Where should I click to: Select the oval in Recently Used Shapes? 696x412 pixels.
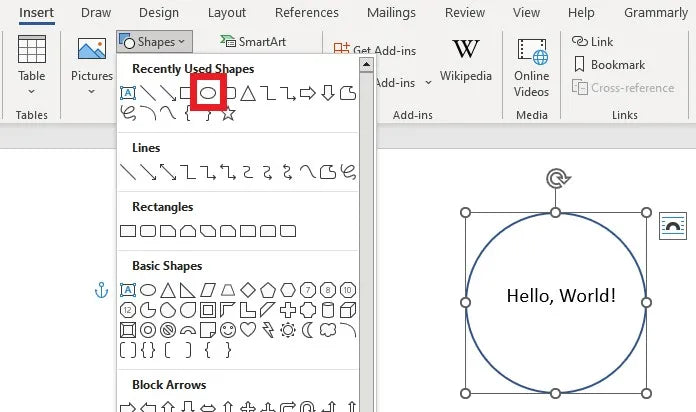coord(208,93)
